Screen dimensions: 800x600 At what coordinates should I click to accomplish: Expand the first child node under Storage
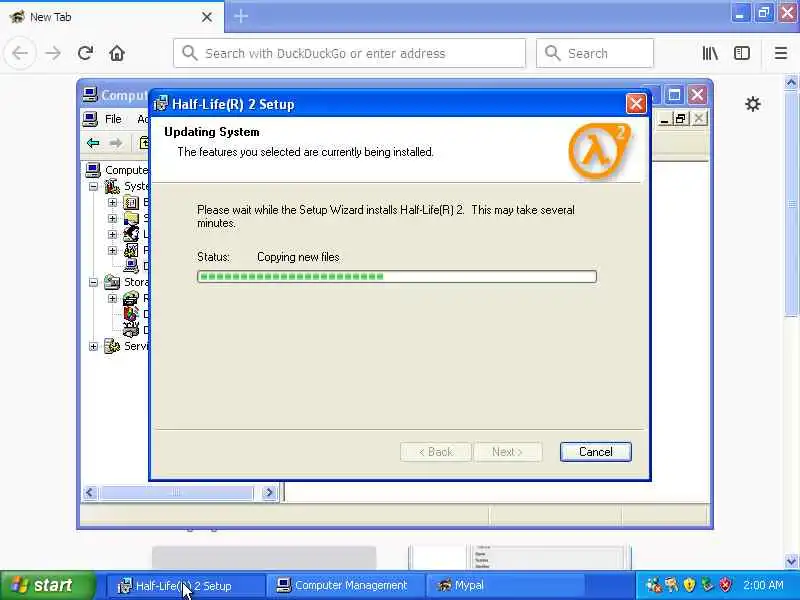click(x=112, y=298)
